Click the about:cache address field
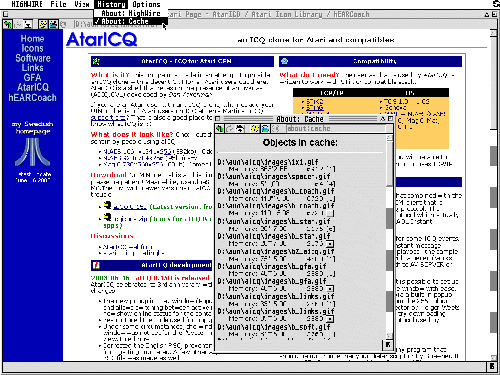This screenshot has height=375, width=500. 336,129
